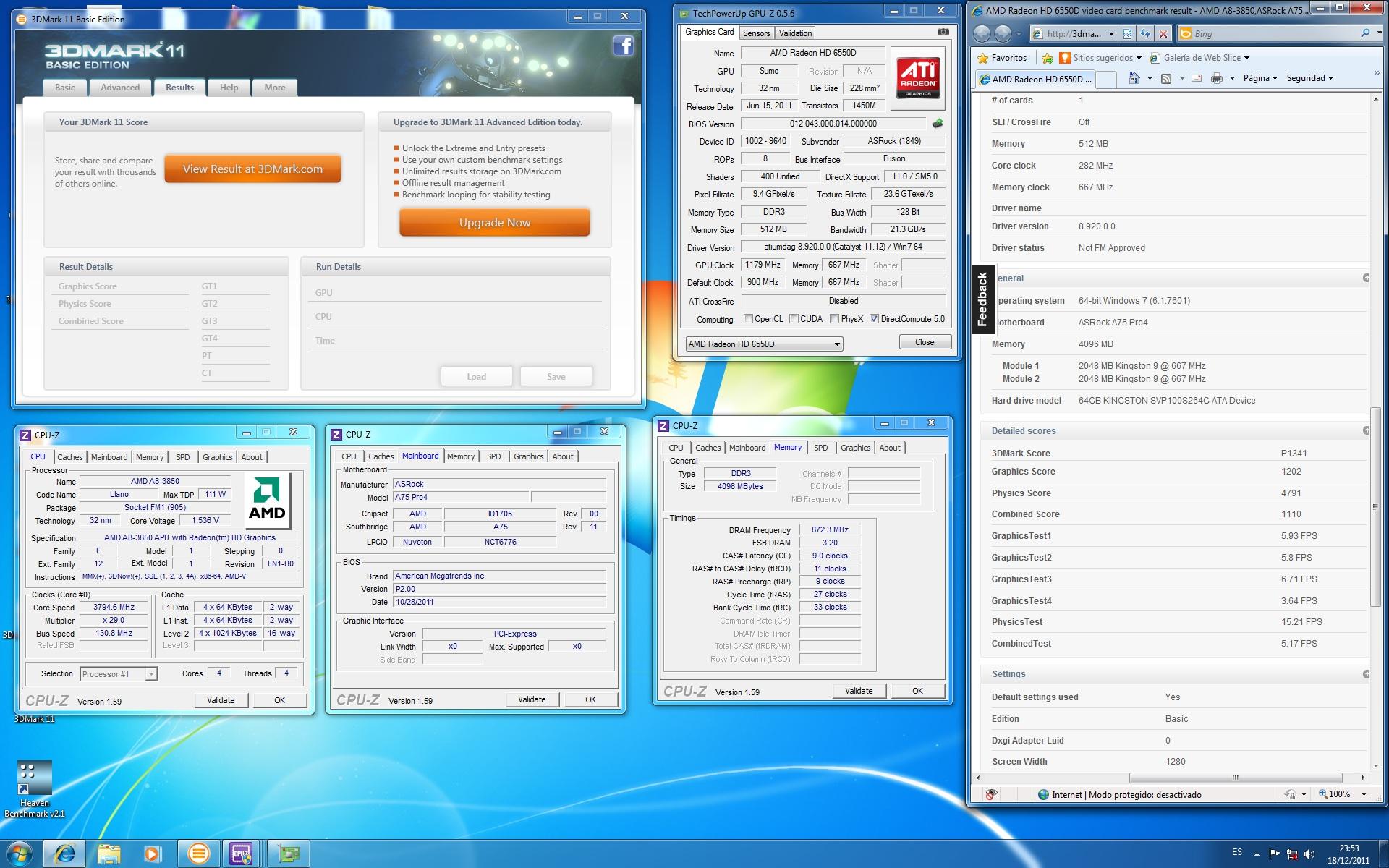Stop loading with the red X icon
Screen dimensions: 1389x868
click(1163, 33)
